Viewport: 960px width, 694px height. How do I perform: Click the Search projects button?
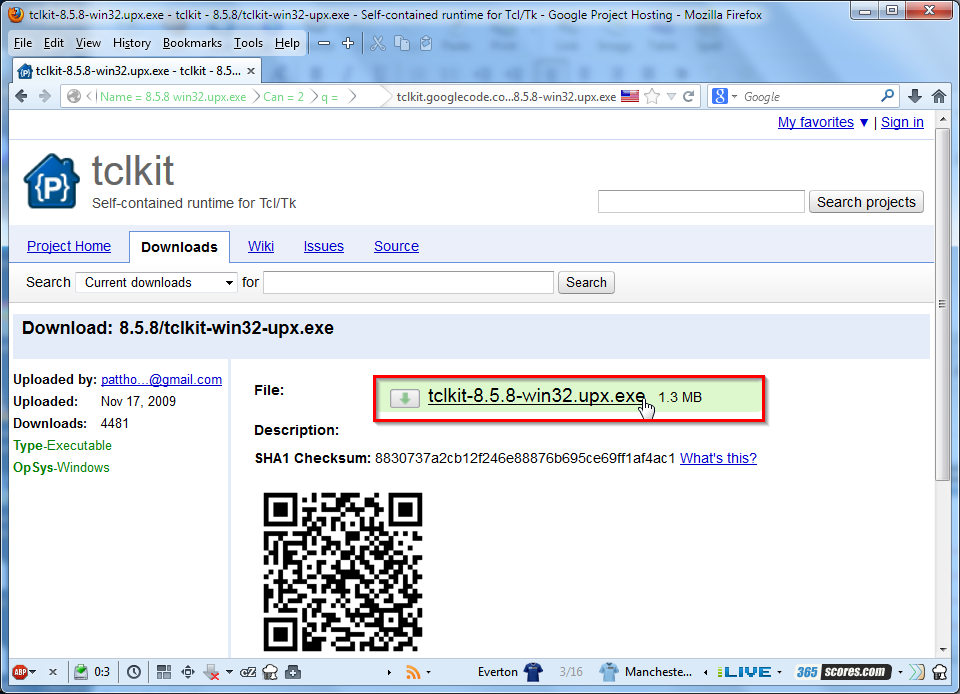click(865, 202)
